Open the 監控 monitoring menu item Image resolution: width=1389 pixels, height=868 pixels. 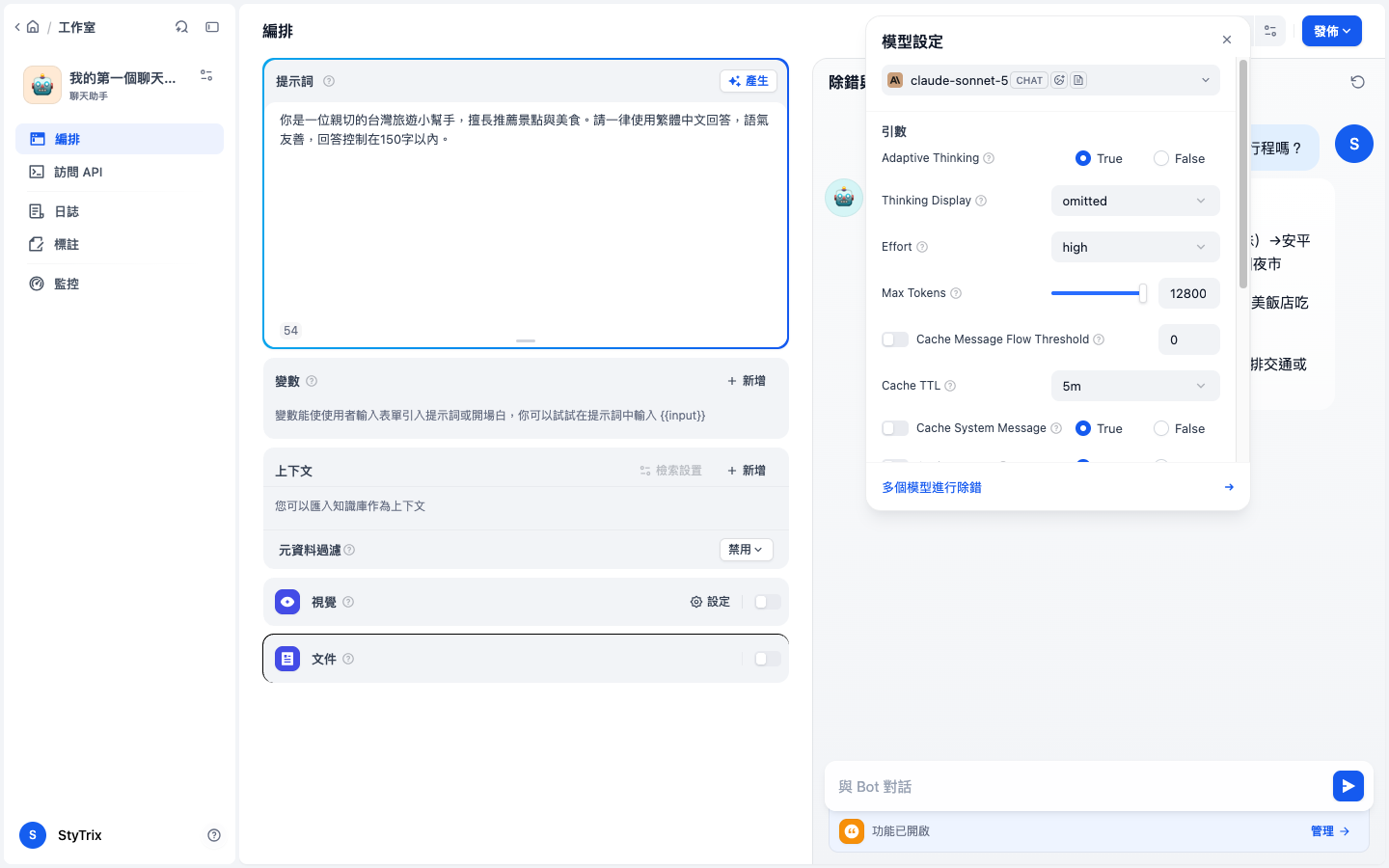[120, 284]
